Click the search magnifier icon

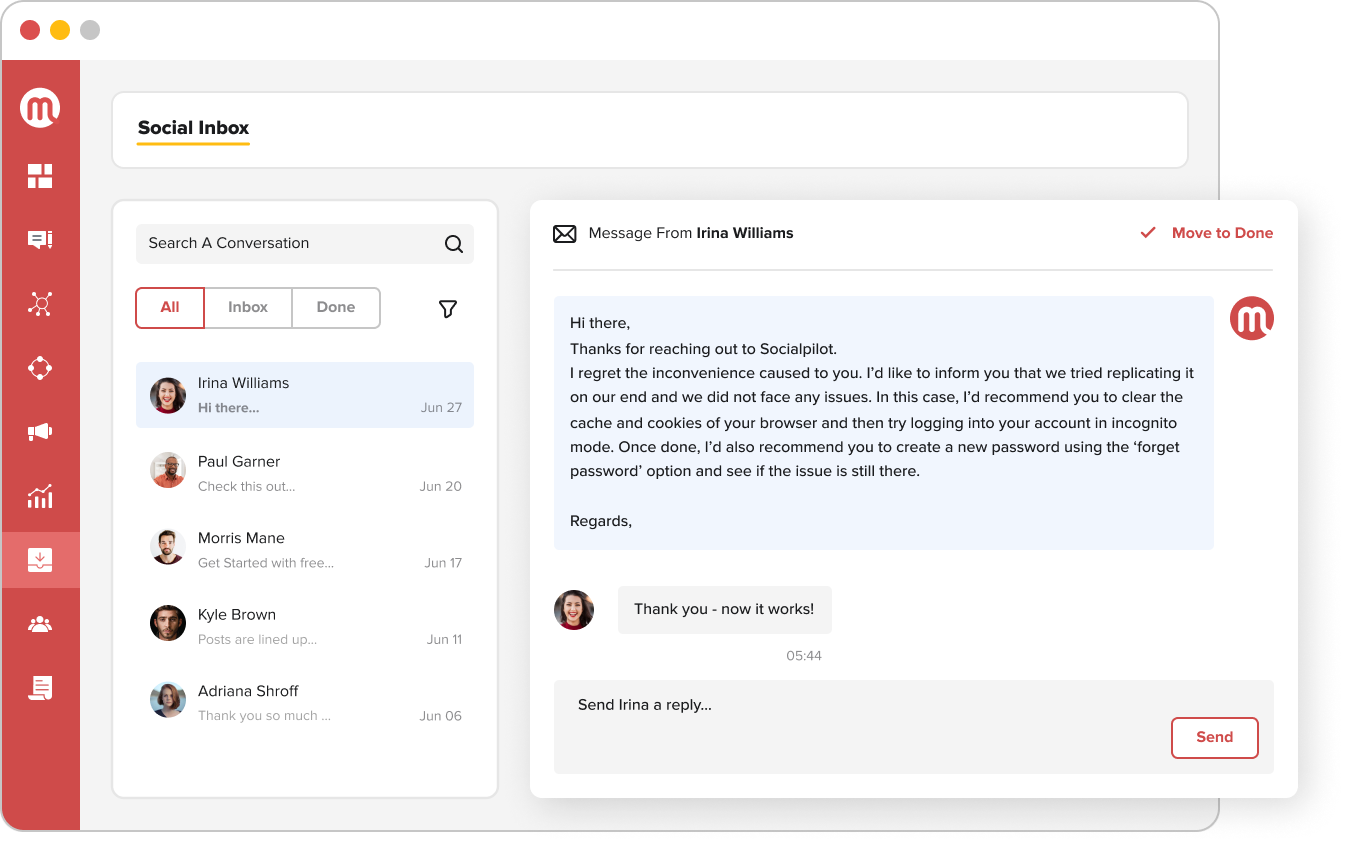454,244
